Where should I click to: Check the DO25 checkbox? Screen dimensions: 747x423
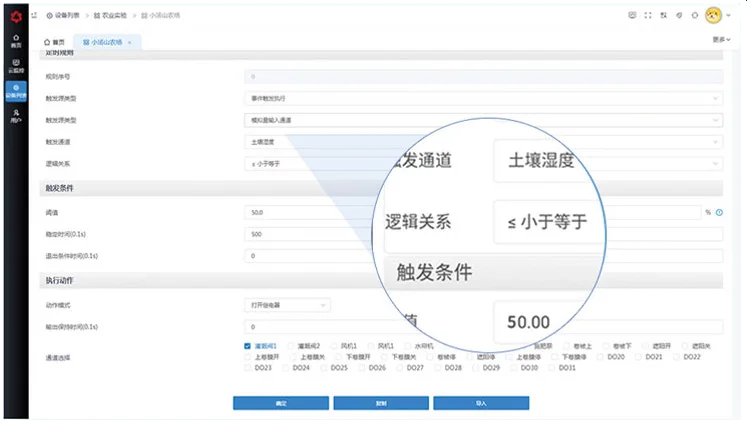323,368
